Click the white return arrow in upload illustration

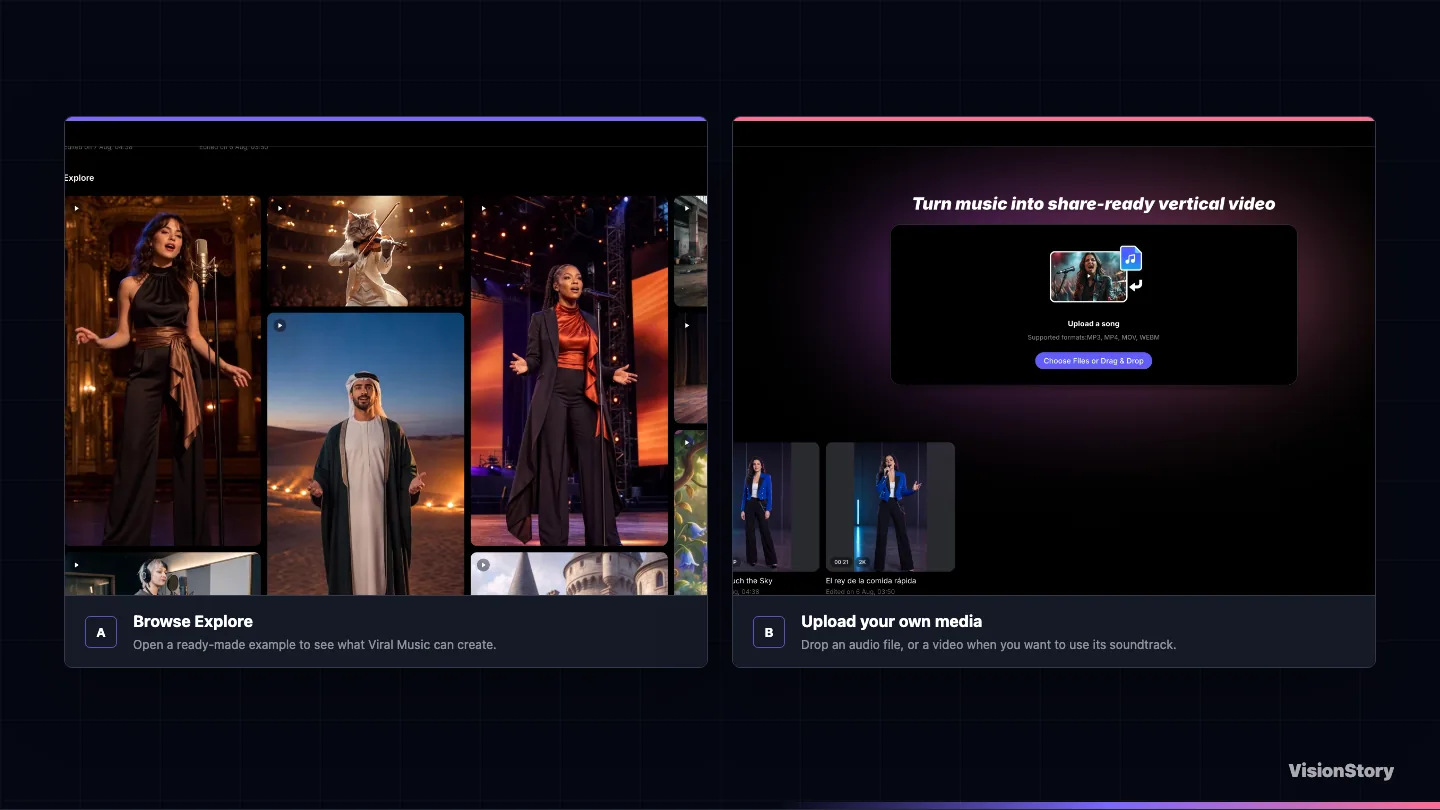click(1135, 286)
